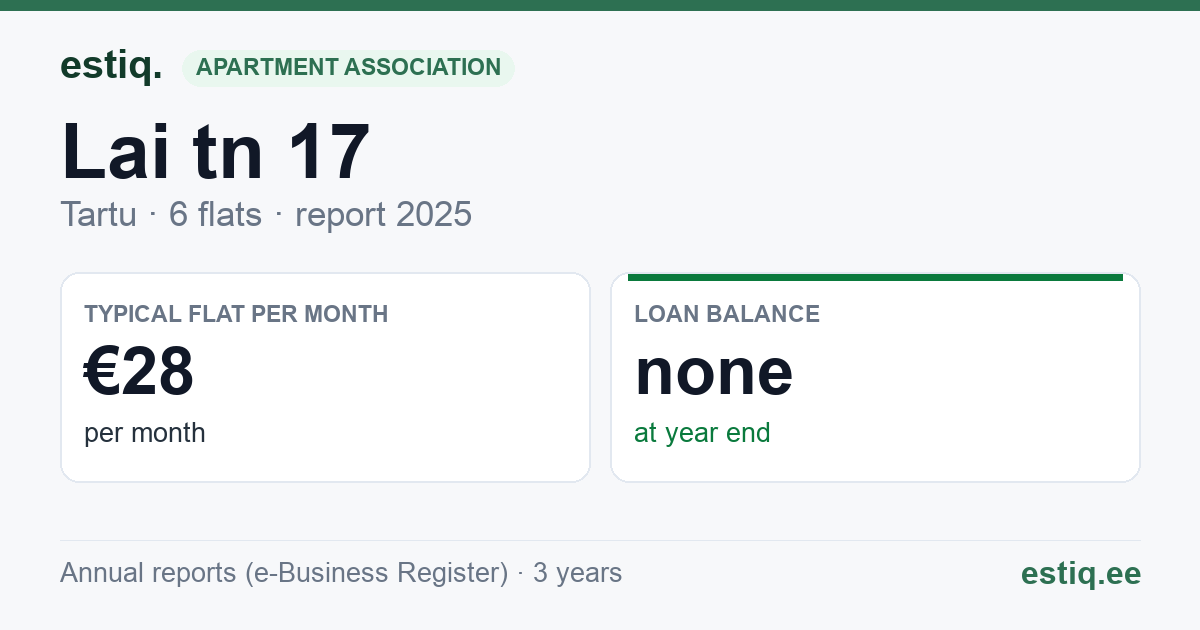This screenshot has height=630, width=1200.
Task: Open the Loan Balance card
Action: pos(875,377)
